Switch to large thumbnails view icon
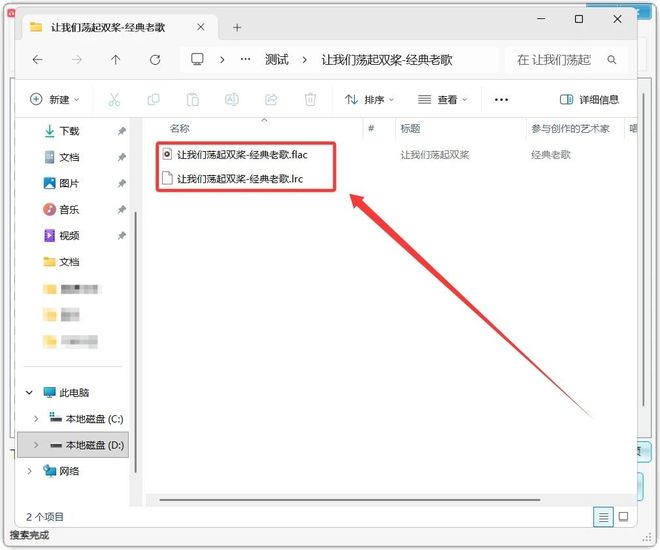Screen dimensions: 660x550 623,517
